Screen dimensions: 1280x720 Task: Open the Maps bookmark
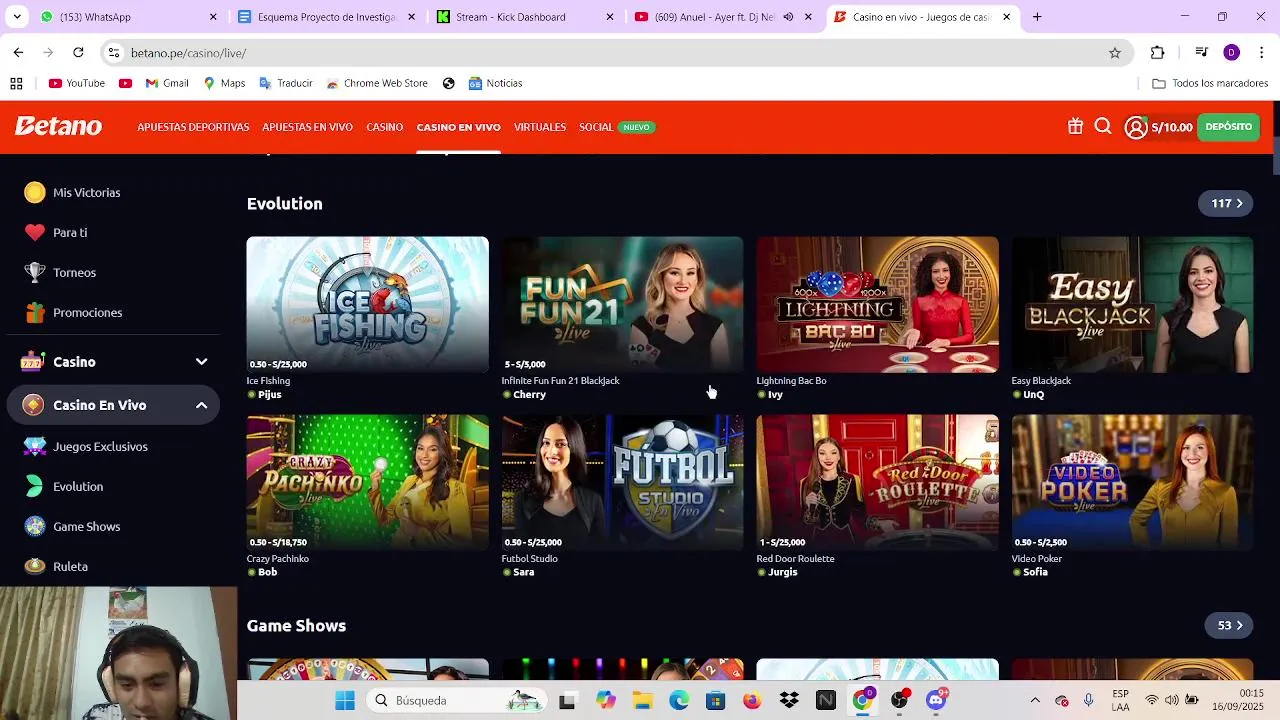pyautogui.click(x=224, y=83)
